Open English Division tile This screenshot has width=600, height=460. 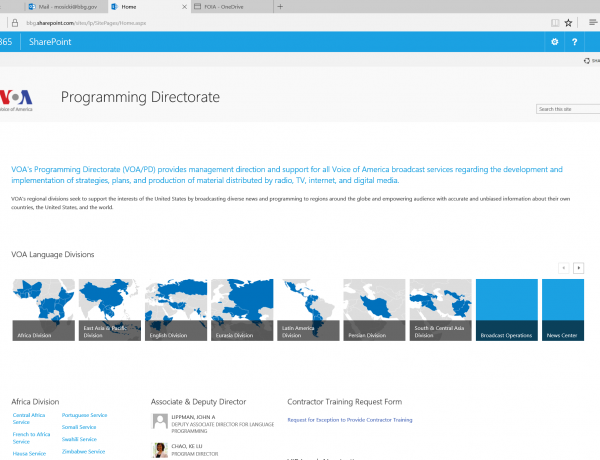click(x=176, y=310)
